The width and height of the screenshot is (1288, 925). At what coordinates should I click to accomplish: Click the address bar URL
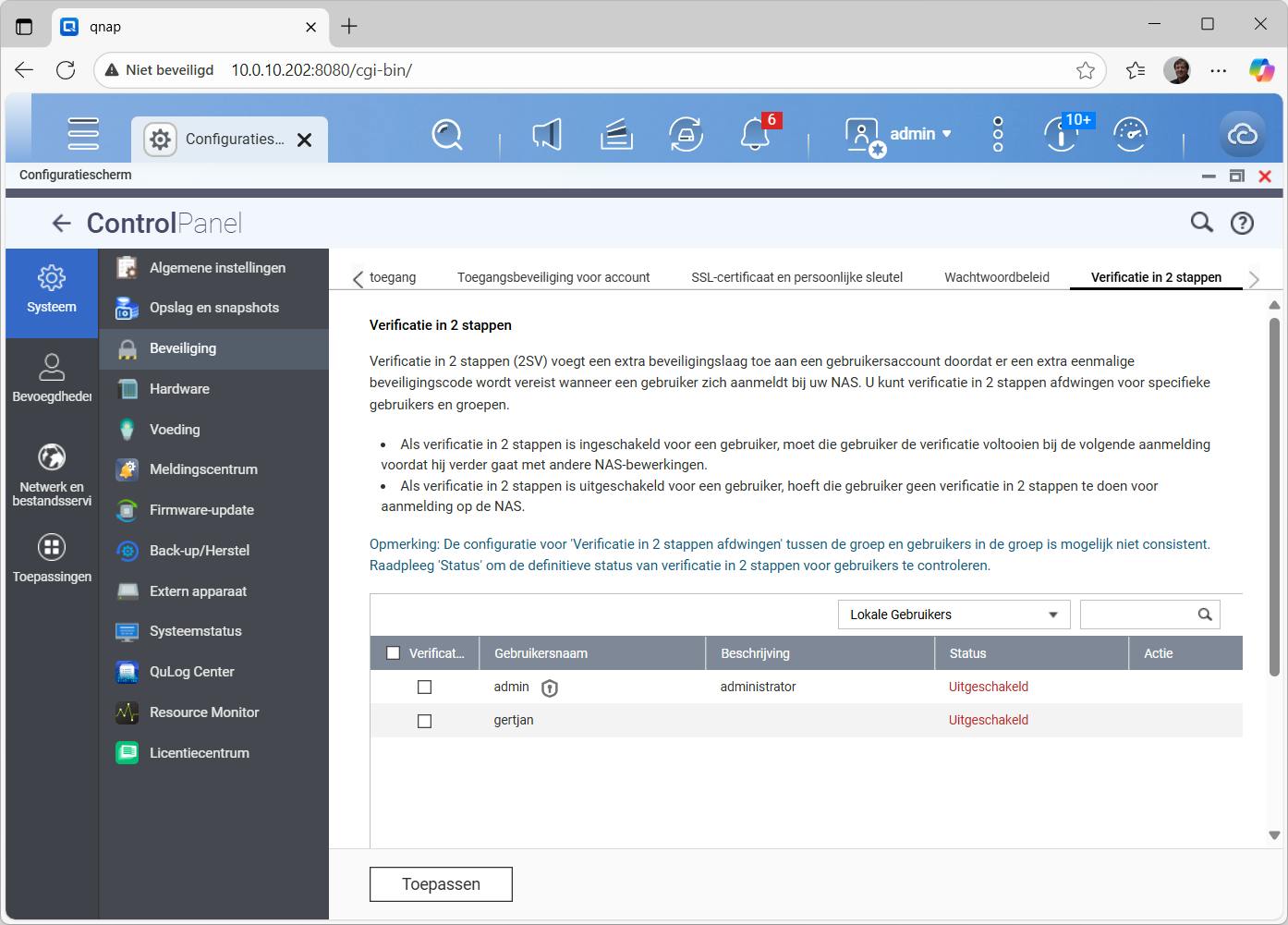point(322,70)
